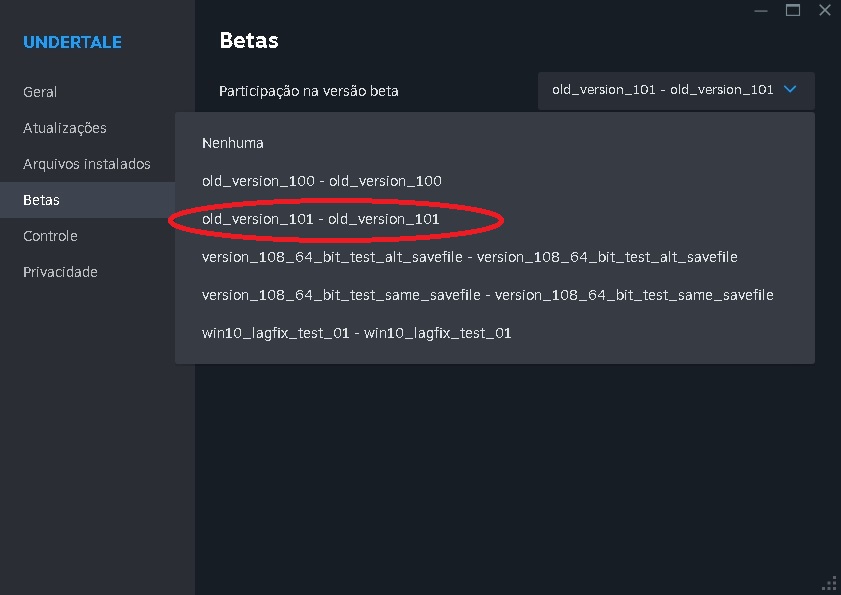Viewport: 841px width, 595px height.
Task: Select version_108_64_bit_test_alt_savefile beta
Action: 469,257
